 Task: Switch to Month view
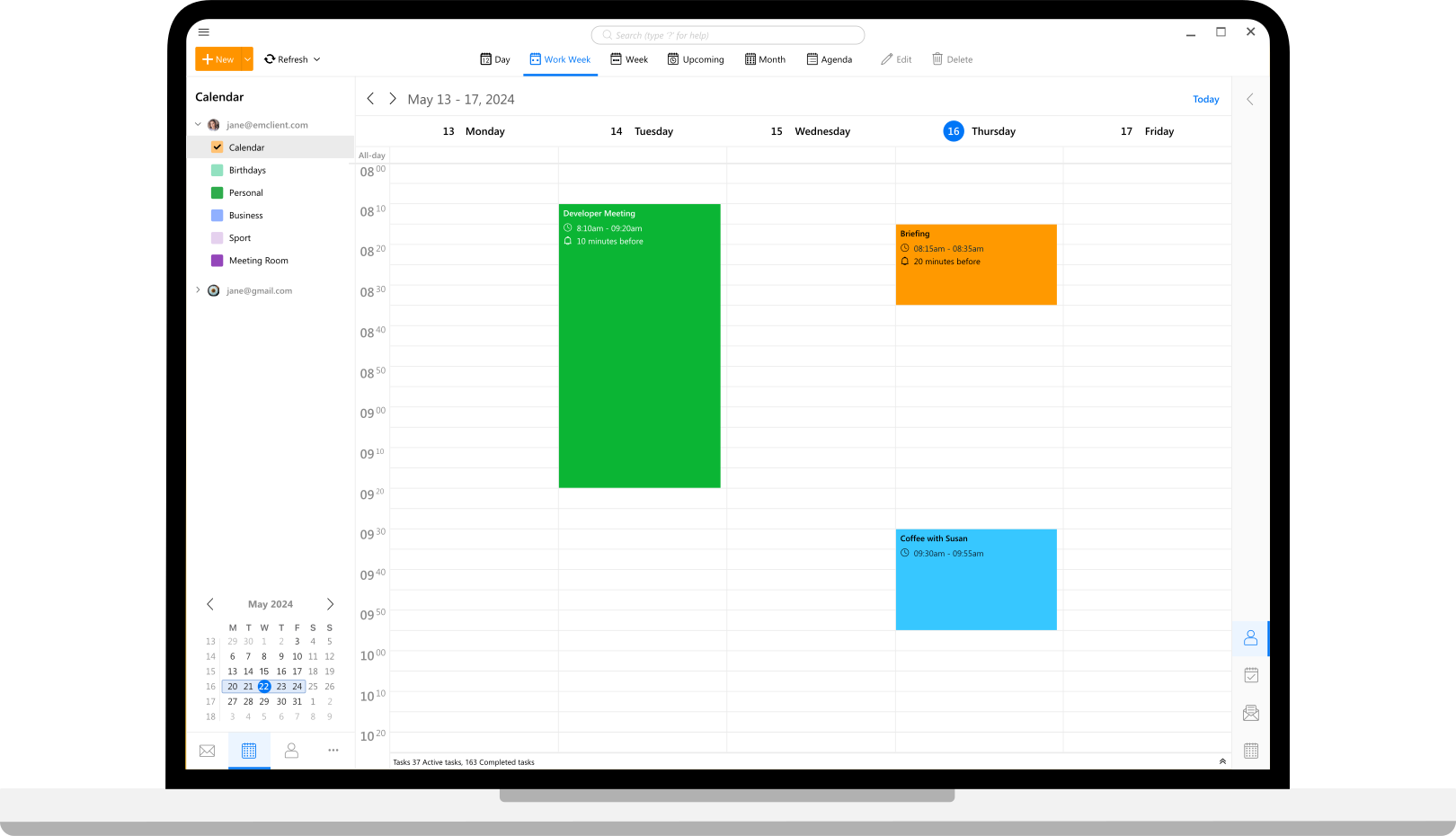click(765, 58)
